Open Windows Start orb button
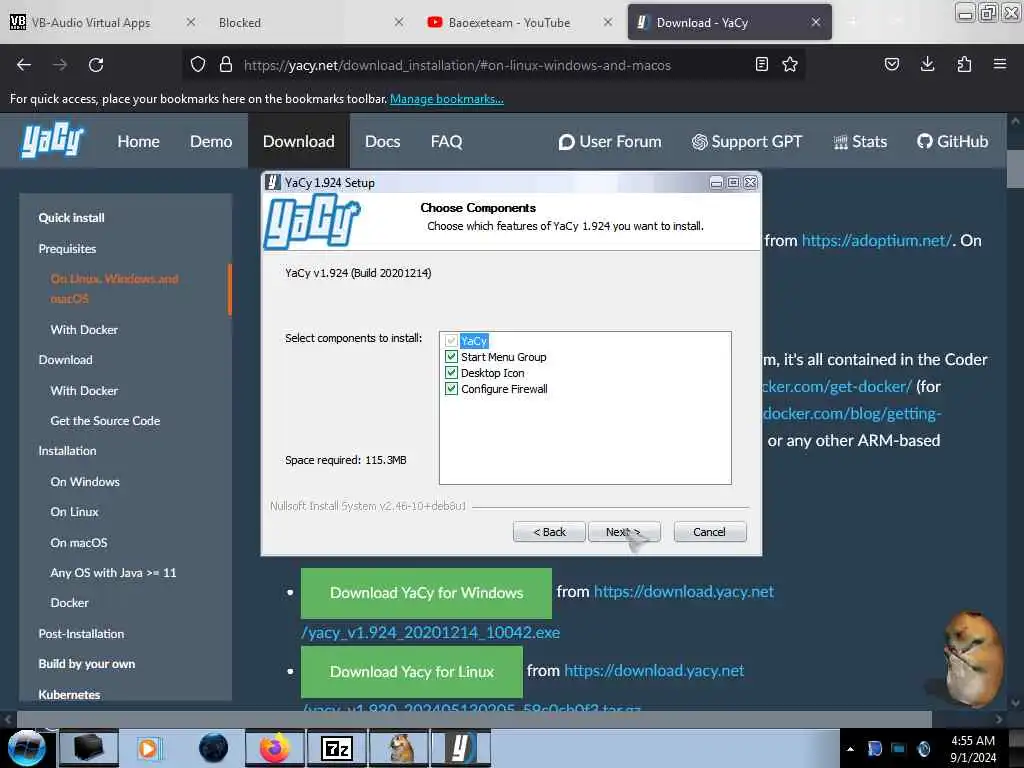The height and width of the screenshot is (768, 1024). [x=27, y=748]
